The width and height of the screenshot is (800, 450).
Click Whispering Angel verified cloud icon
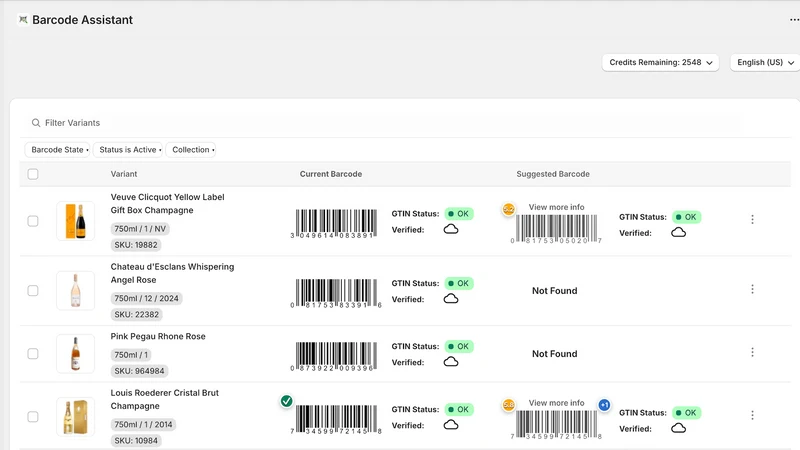(x=451, y=298)
